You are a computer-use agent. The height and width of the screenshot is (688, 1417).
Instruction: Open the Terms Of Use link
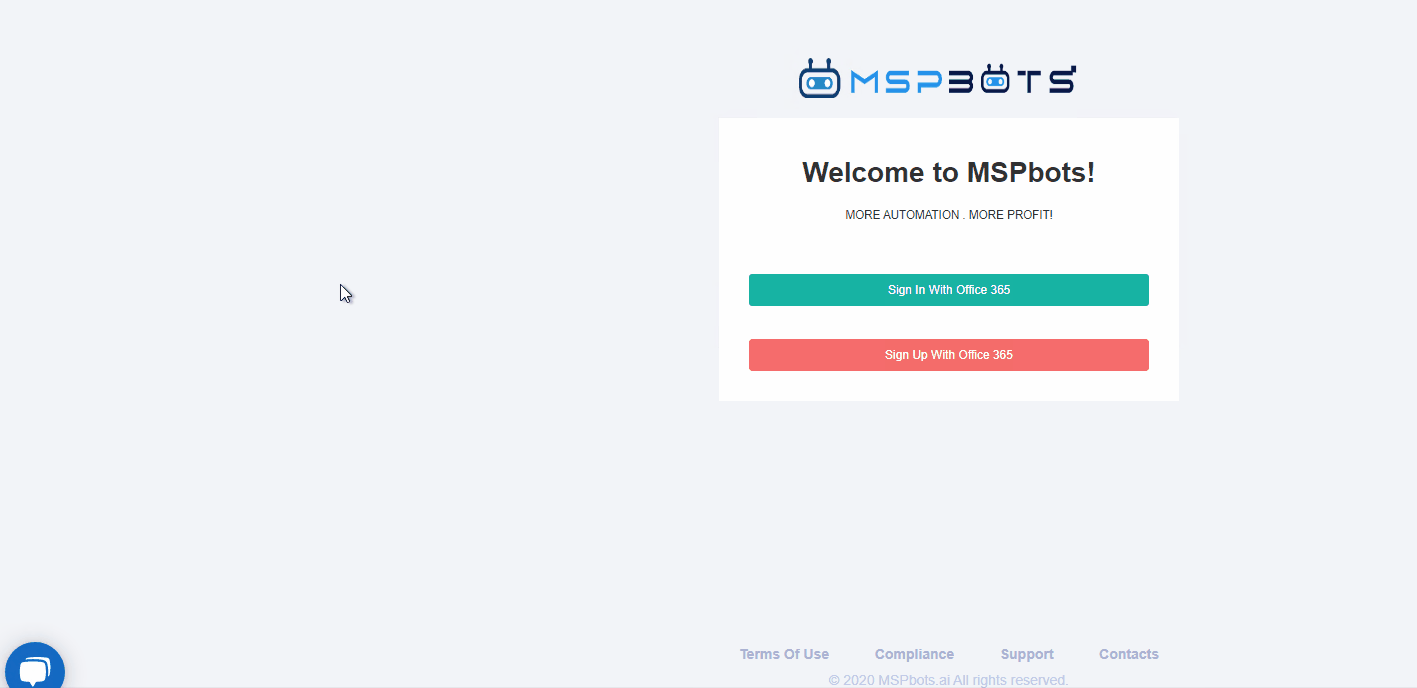pos(784,654)
